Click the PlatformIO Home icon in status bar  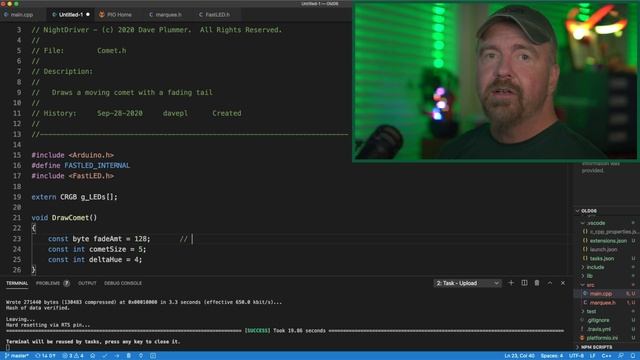(x=93, y=356)
